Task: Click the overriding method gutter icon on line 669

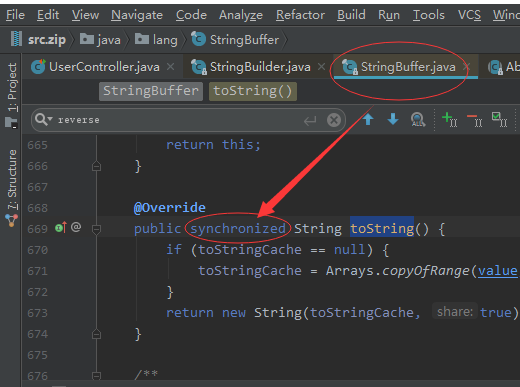Action: pos(61,228)
